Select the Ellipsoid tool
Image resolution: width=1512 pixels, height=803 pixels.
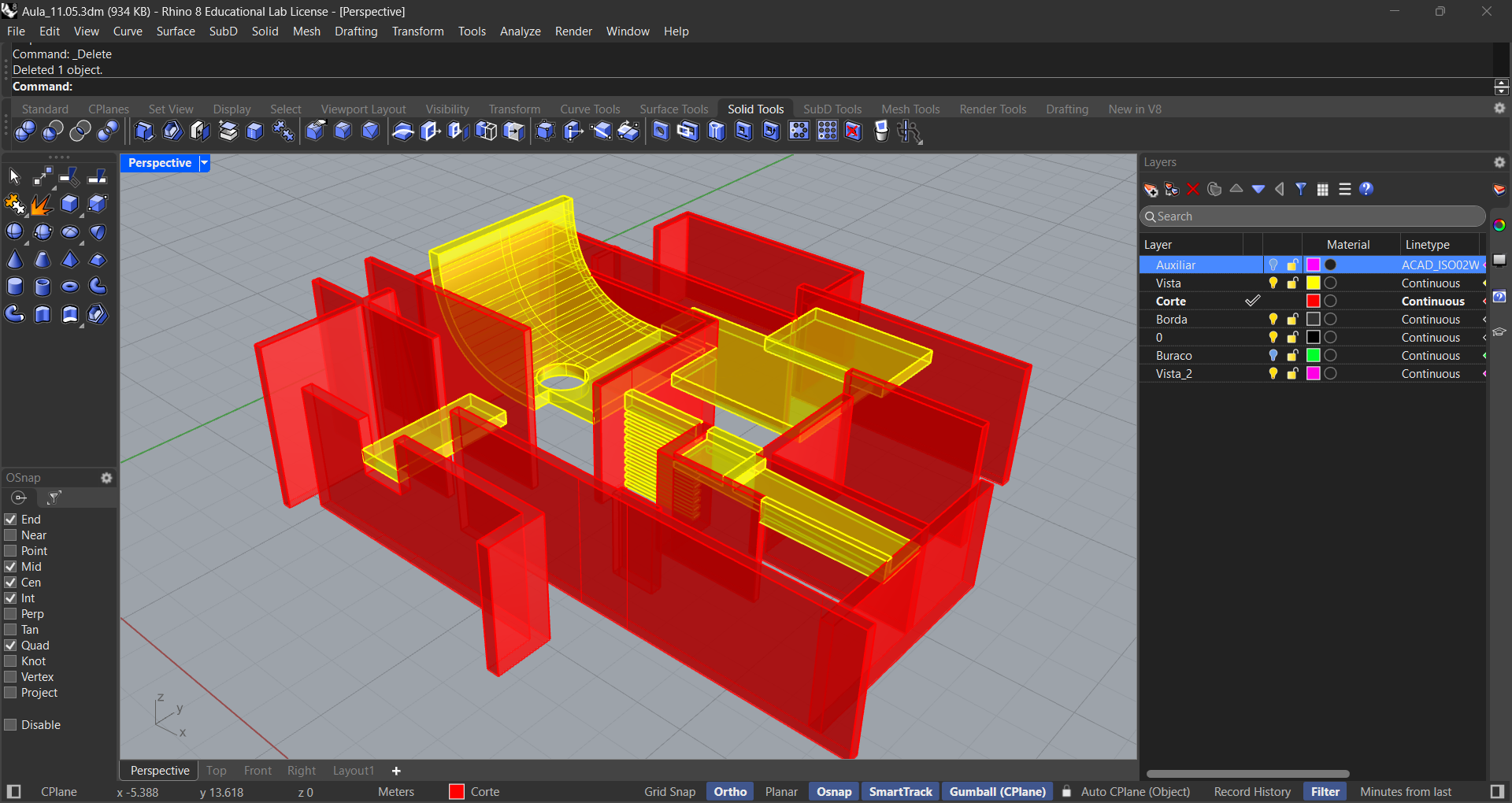coord(70,232)
